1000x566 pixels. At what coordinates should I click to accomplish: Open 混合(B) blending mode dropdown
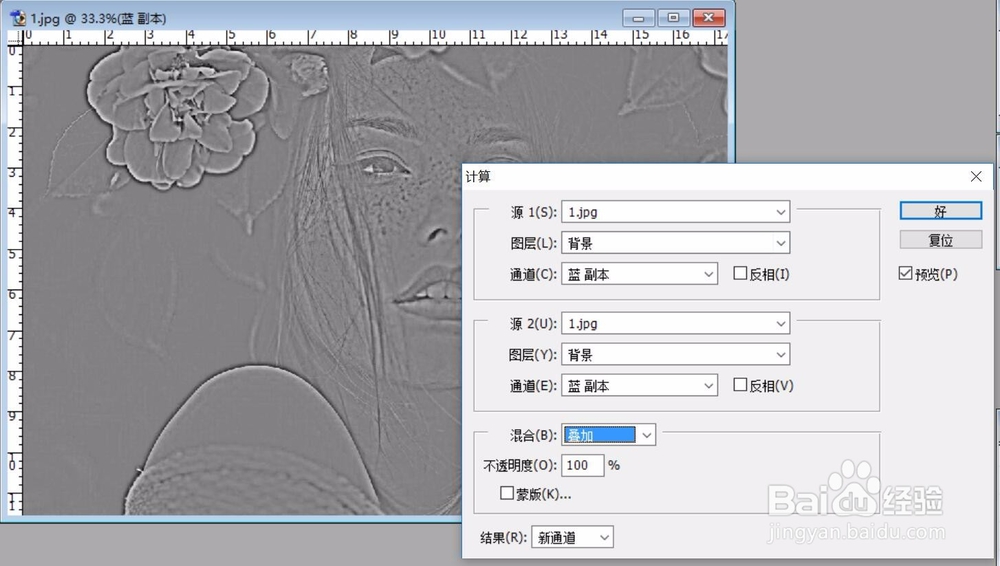[x=608, y=435]
